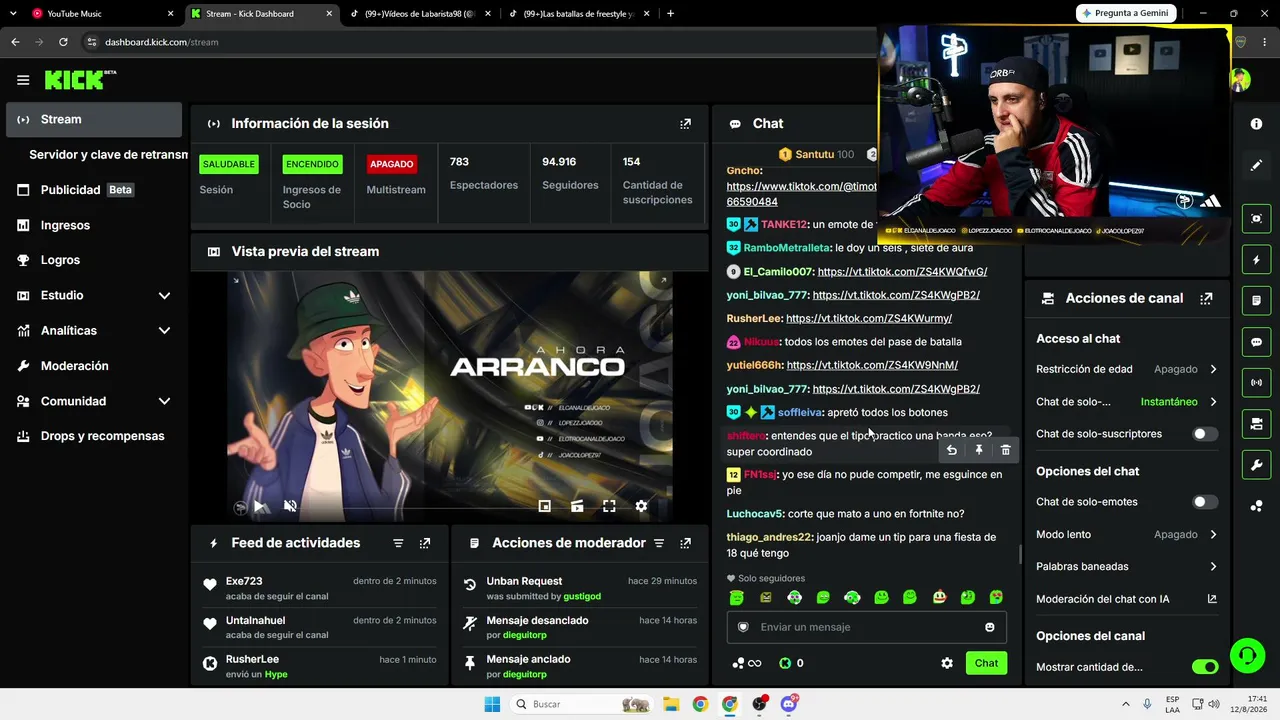Viewport: 1280px width, 720px height.
Task: Open the emoji picker in message box
Action: pos(990,627)
